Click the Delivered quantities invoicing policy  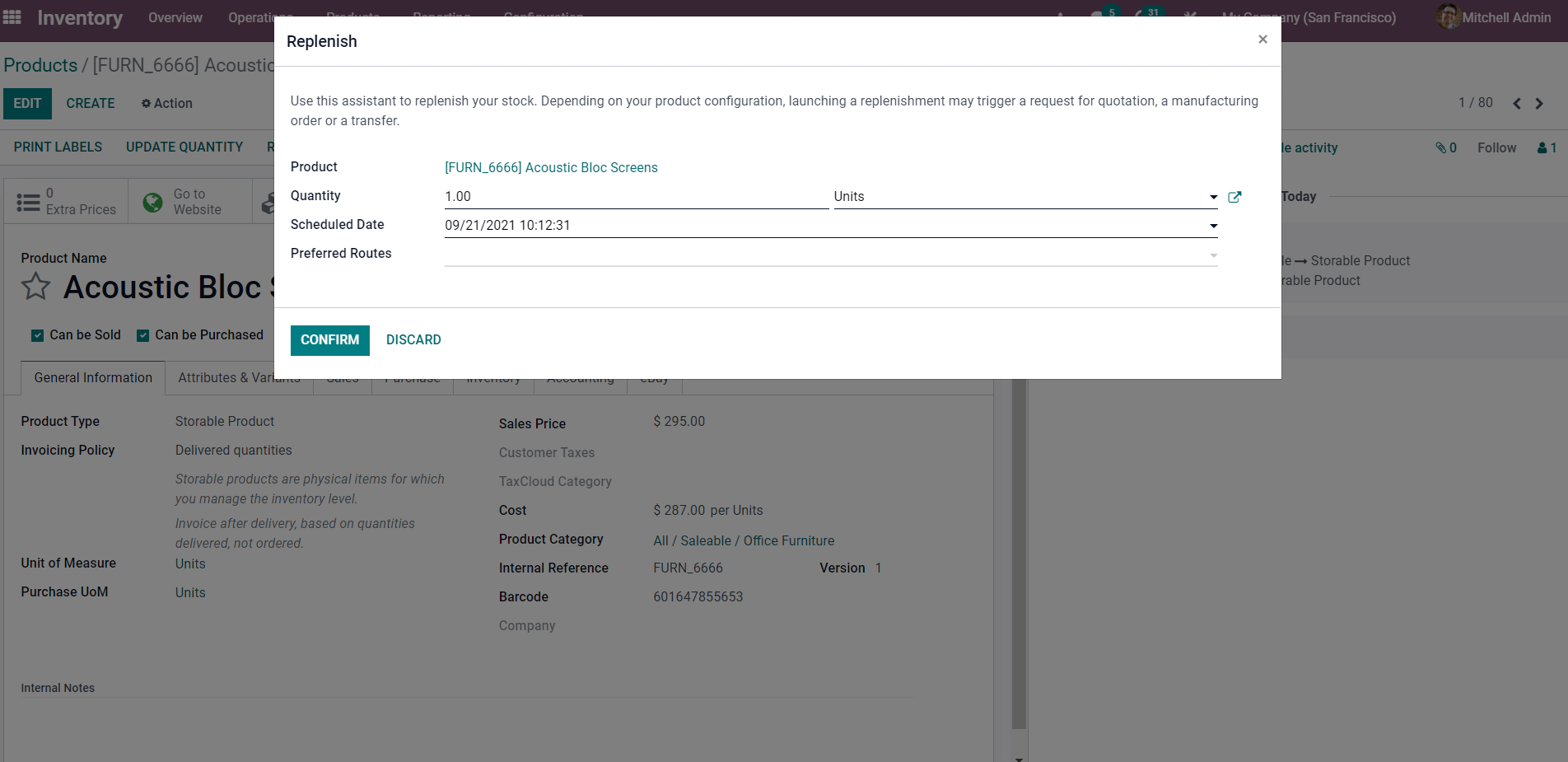tap(234, 450)
